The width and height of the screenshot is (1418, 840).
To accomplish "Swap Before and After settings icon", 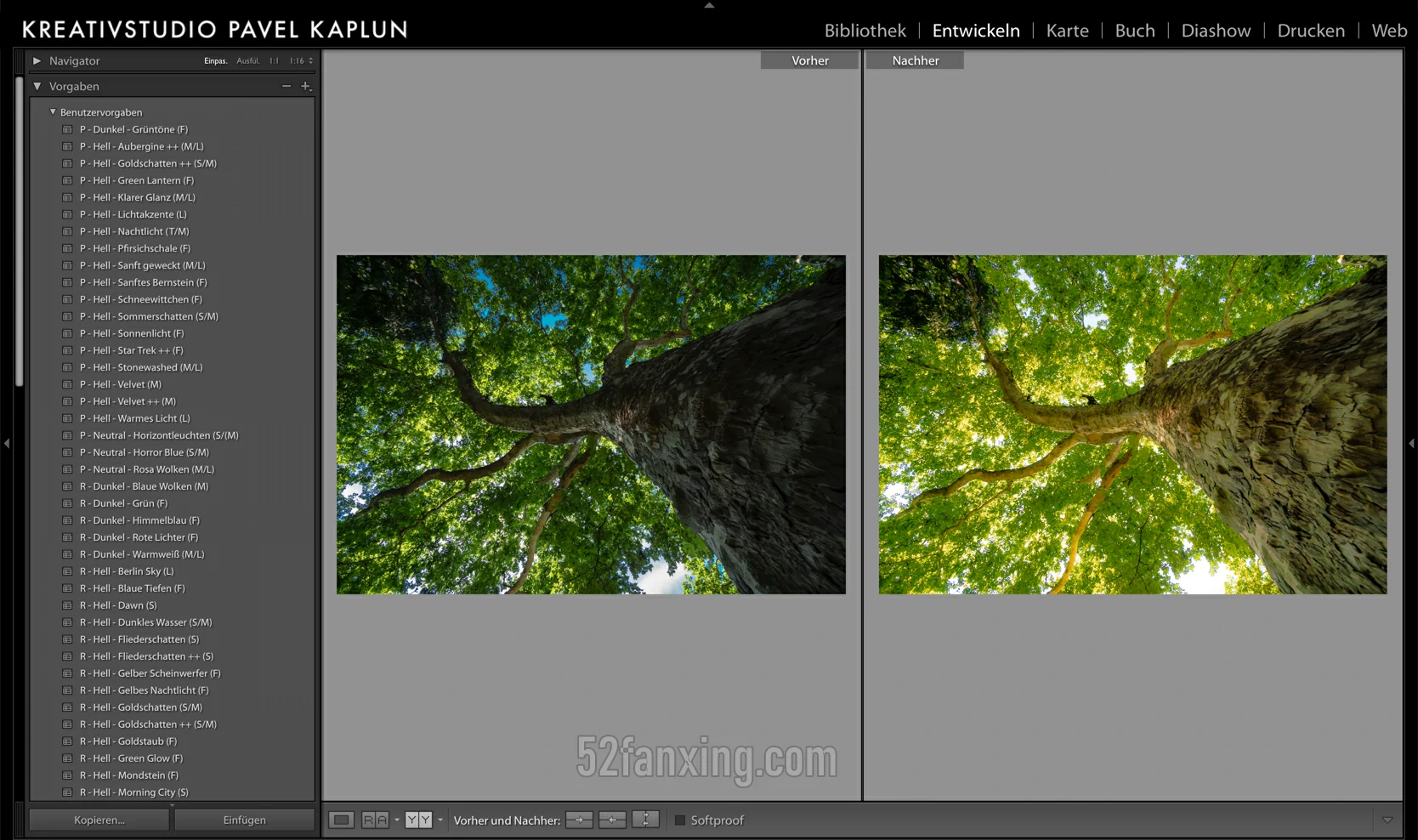I will click(645, 820).
